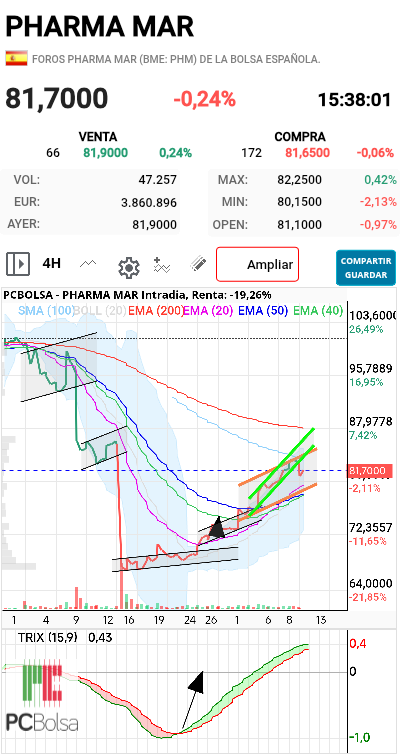400x754 pixels.
Task: Click the VENTA price 81,9000
Action: [106, 153]
